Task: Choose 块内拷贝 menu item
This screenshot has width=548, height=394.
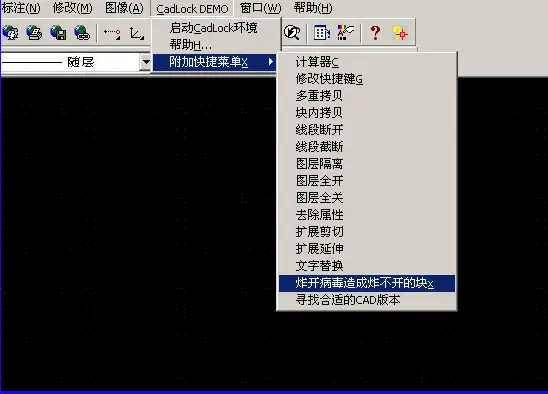Action: pyautogui.click(x=367, y=113)
